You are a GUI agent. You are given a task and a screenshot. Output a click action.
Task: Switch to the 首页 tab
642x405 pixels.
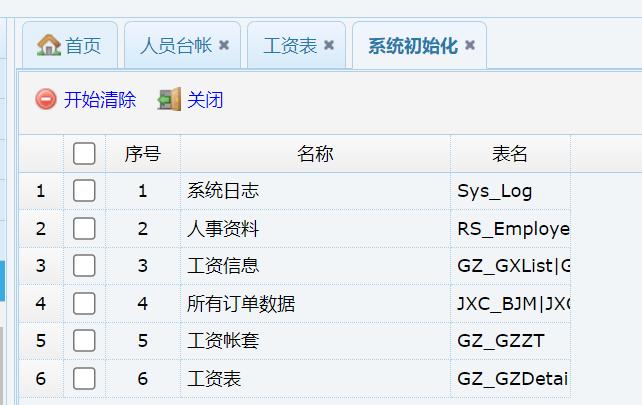(82, 46)
